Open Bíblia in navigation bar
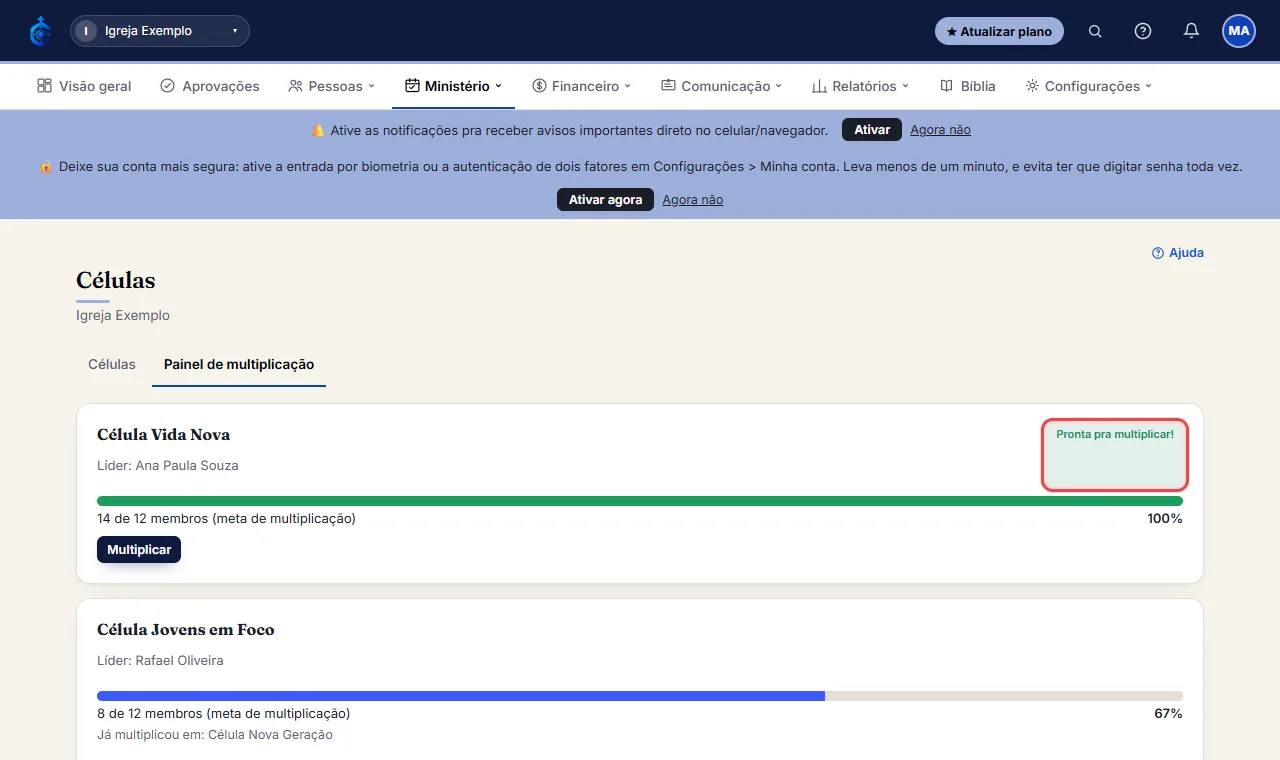 tap(968, 86)
